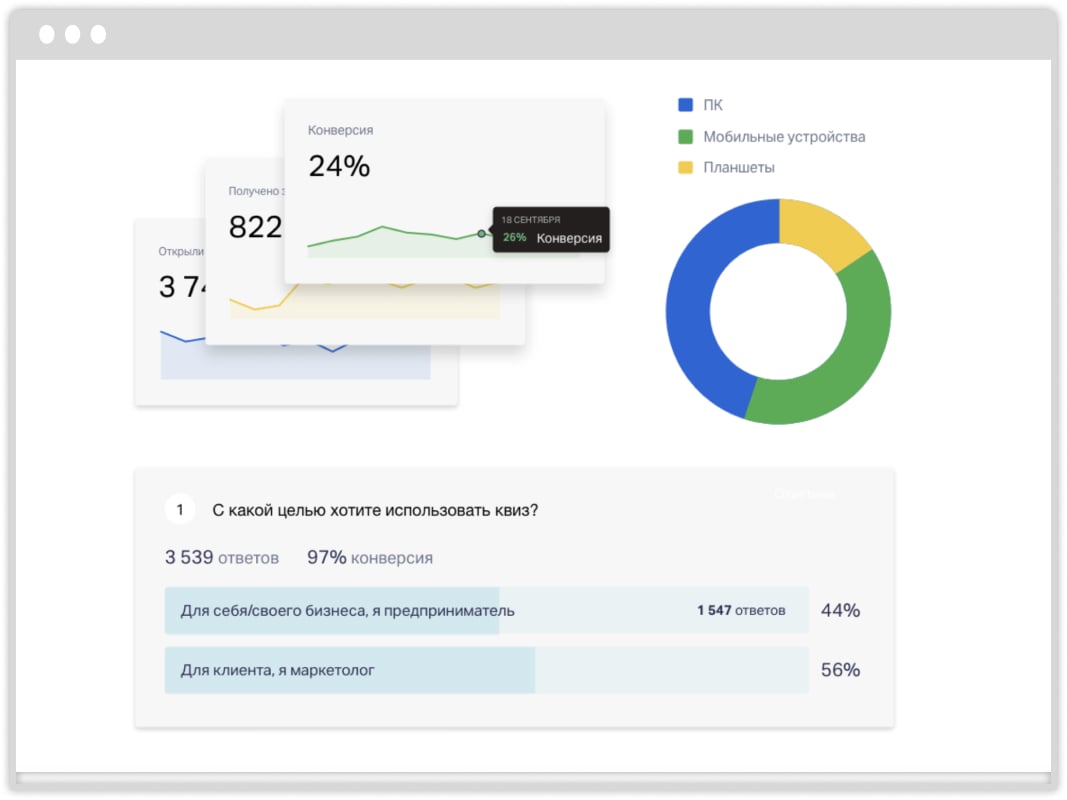
Task: Click the third window control dot
Action: [x=99, y=34]
